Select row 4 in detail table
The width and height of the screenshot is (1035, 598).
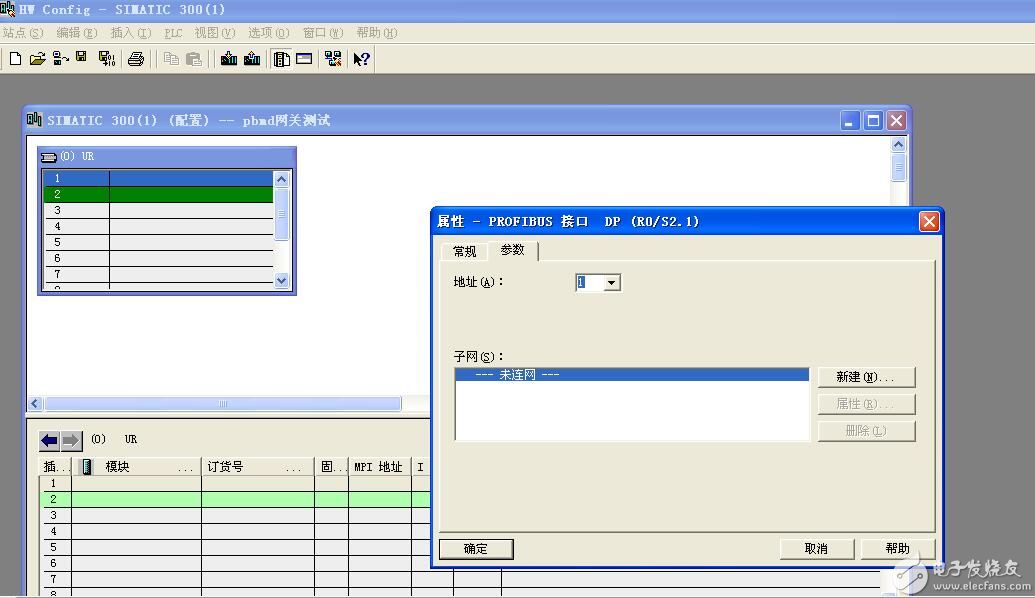[x=235, y=531]
